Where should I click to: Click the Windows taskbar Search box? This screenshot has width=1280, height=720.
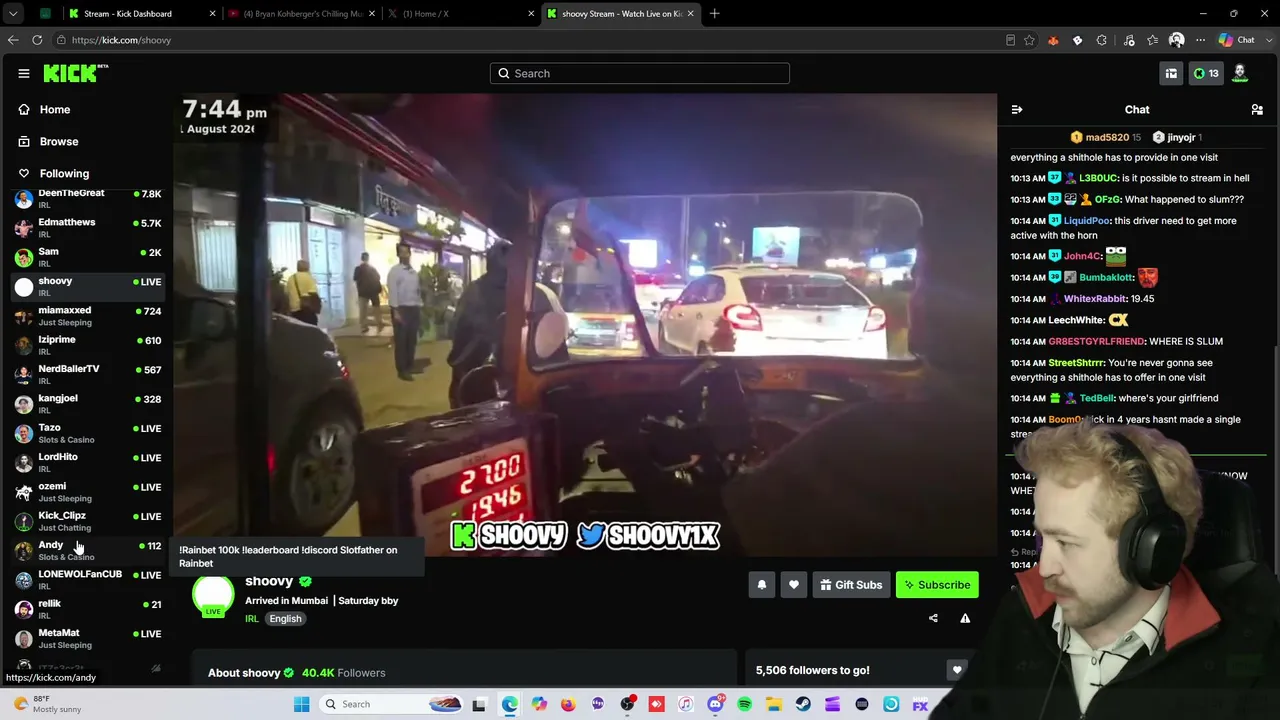point(392,704)
